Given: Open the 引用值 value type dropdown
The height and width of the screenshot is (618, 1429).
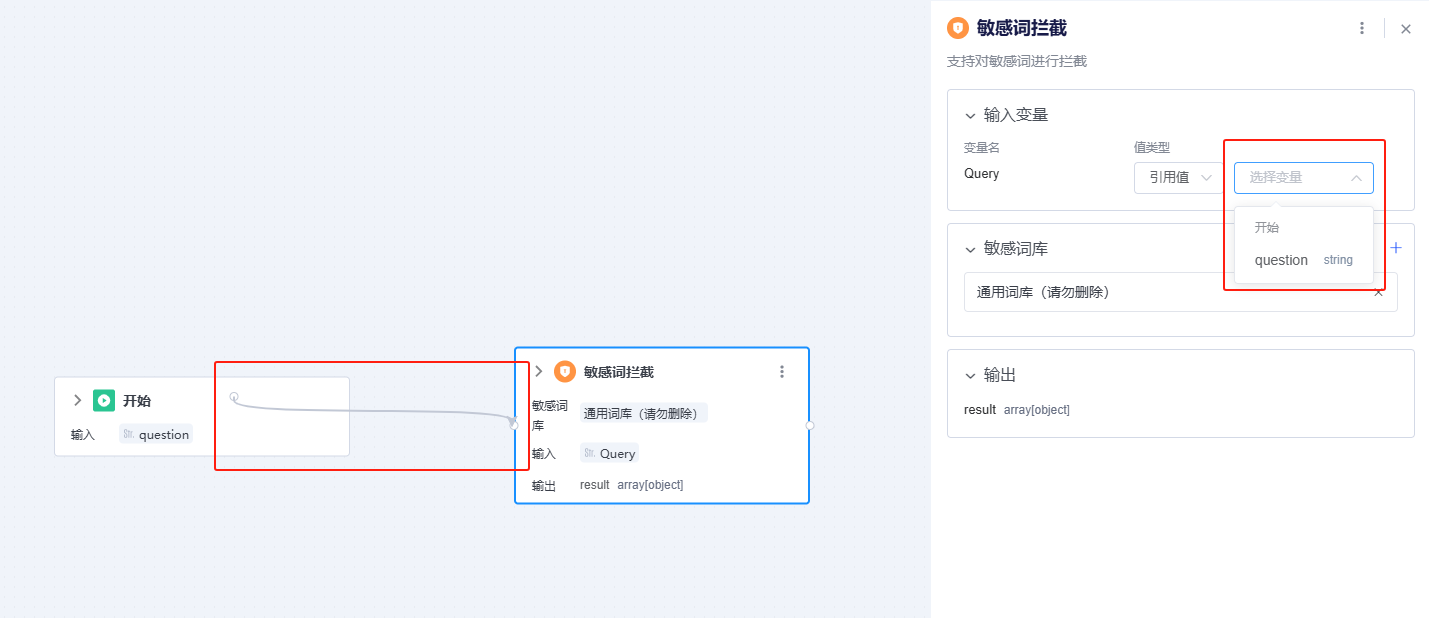Looking at the screenshot, I should pos(1179,178).
